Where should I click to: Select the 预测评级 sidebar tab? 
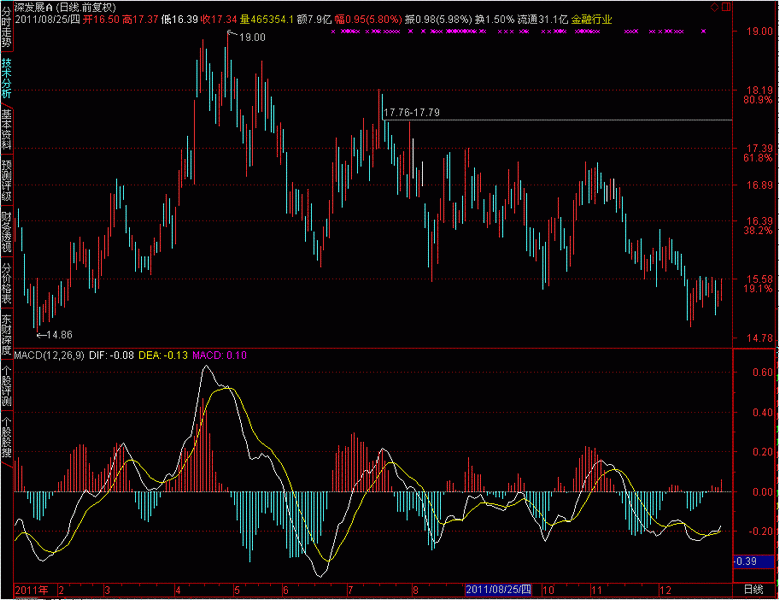pos(6,181)
